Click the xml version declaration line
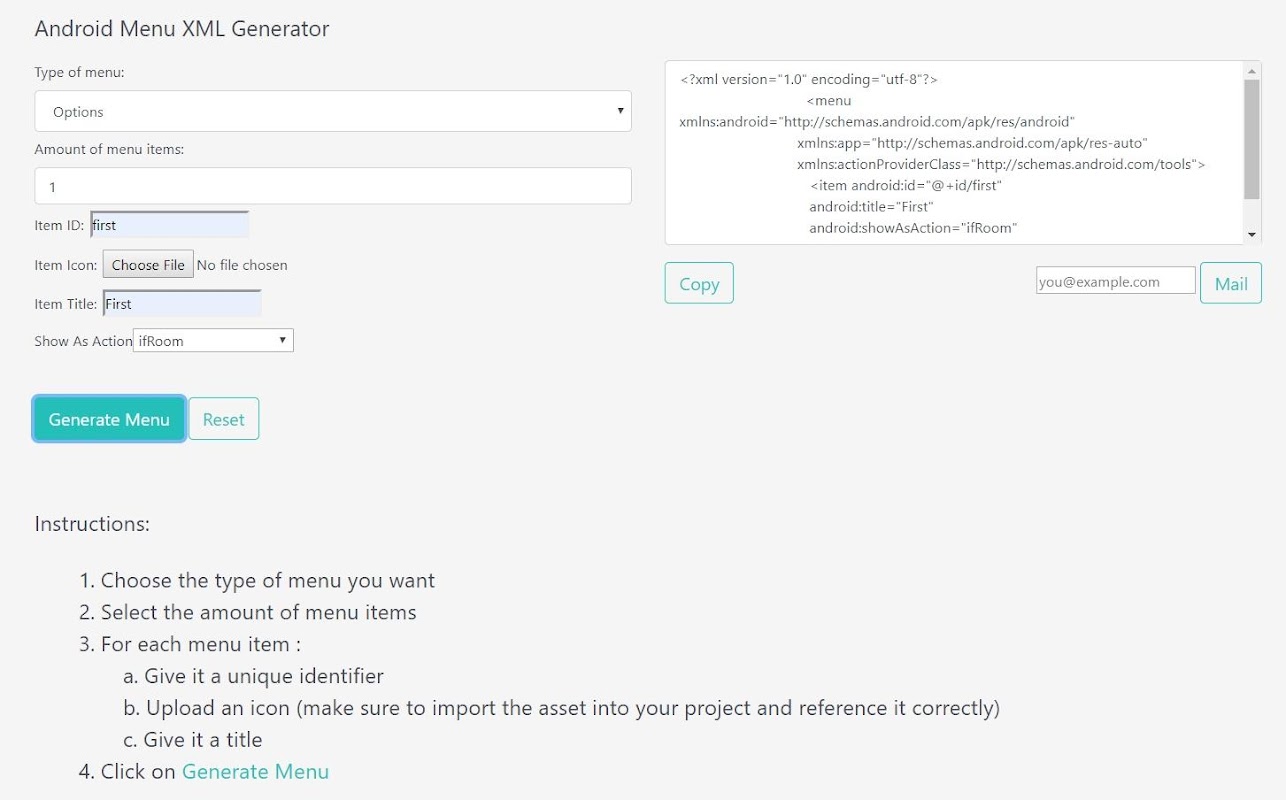1286x800 pixels. 809,79
